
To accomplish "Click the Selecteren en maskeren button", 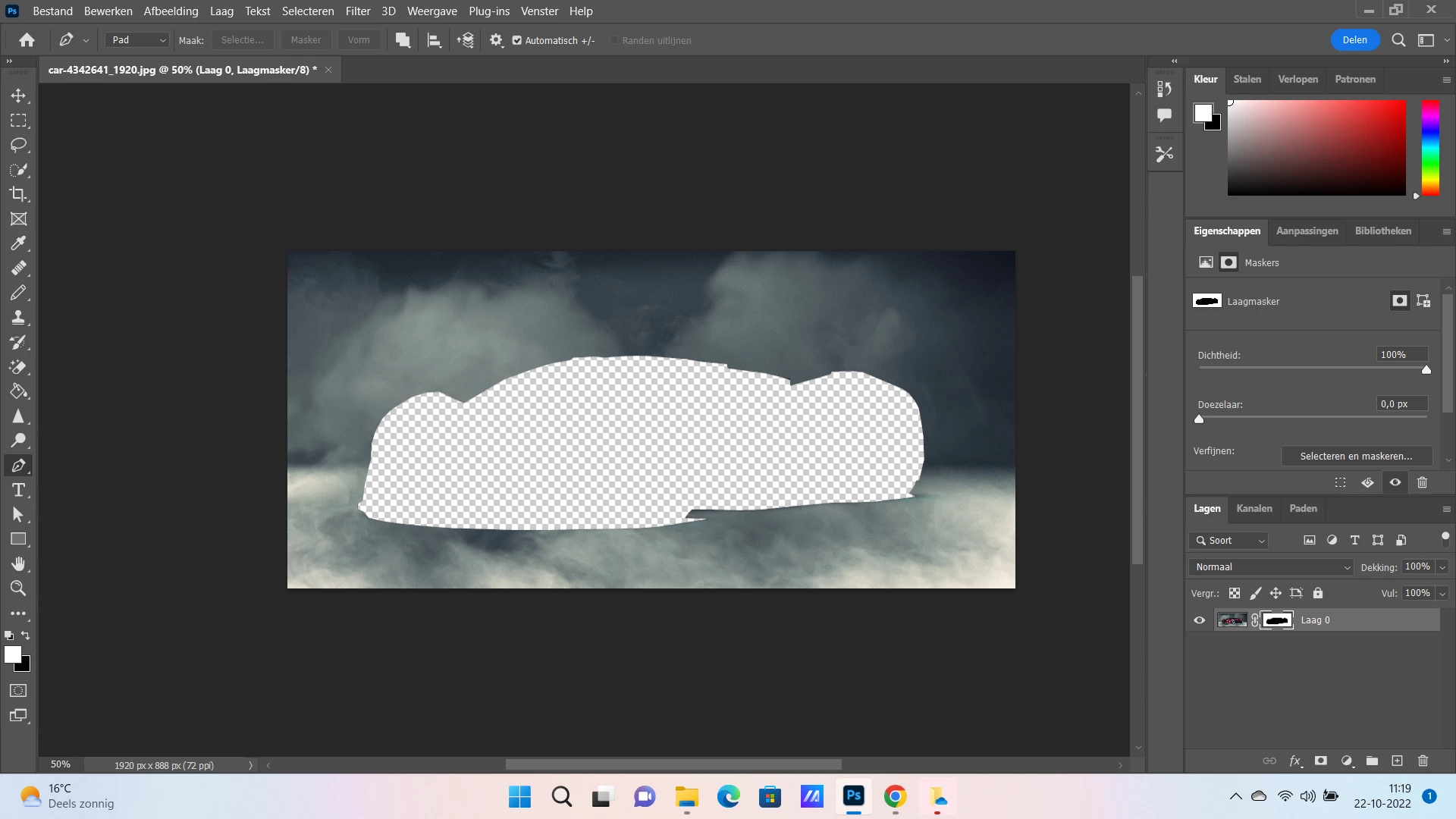I will coord(1356,456).
